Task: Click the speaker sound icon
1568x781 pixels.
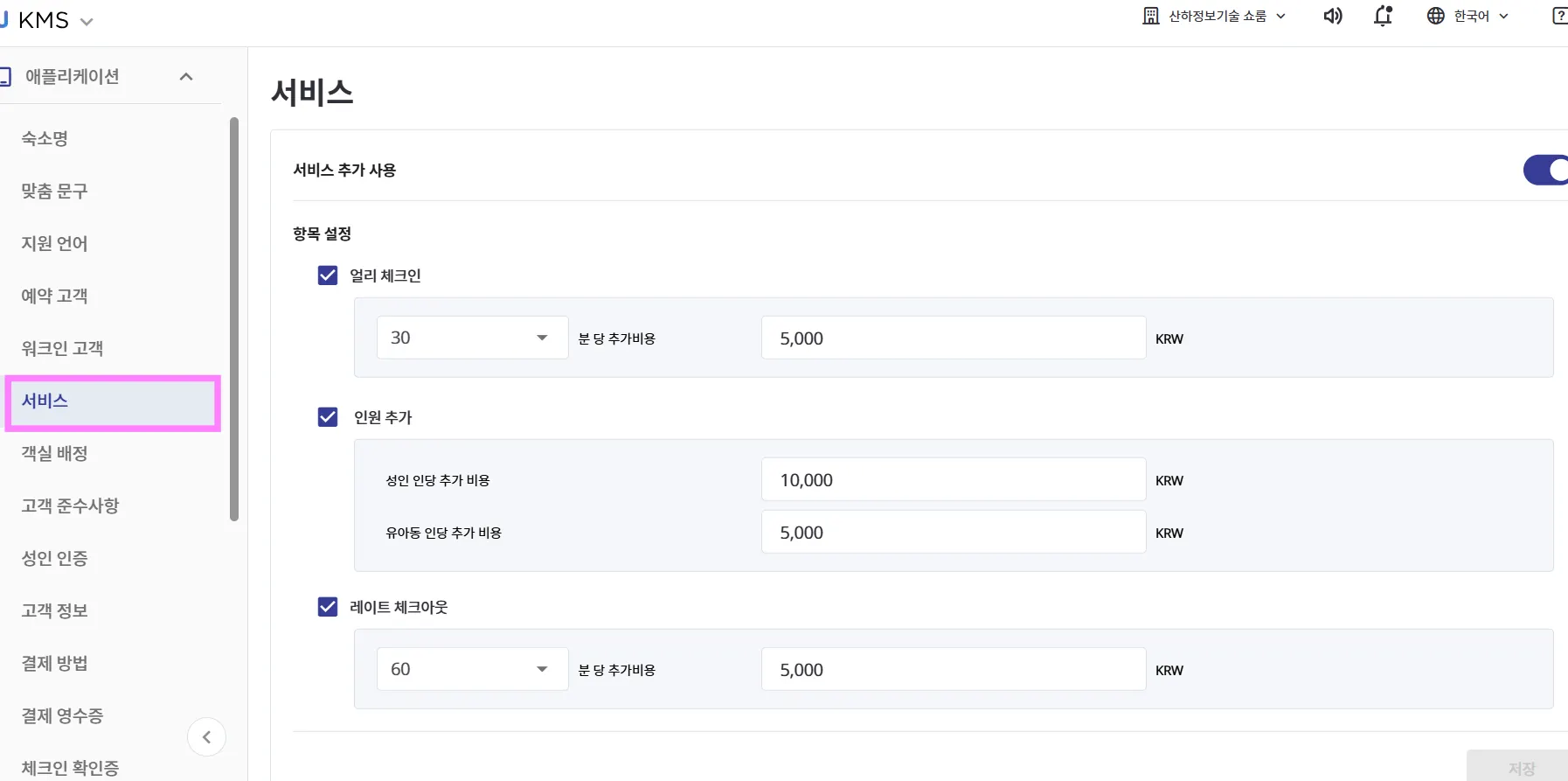Action: click(x=1332, y=17)
